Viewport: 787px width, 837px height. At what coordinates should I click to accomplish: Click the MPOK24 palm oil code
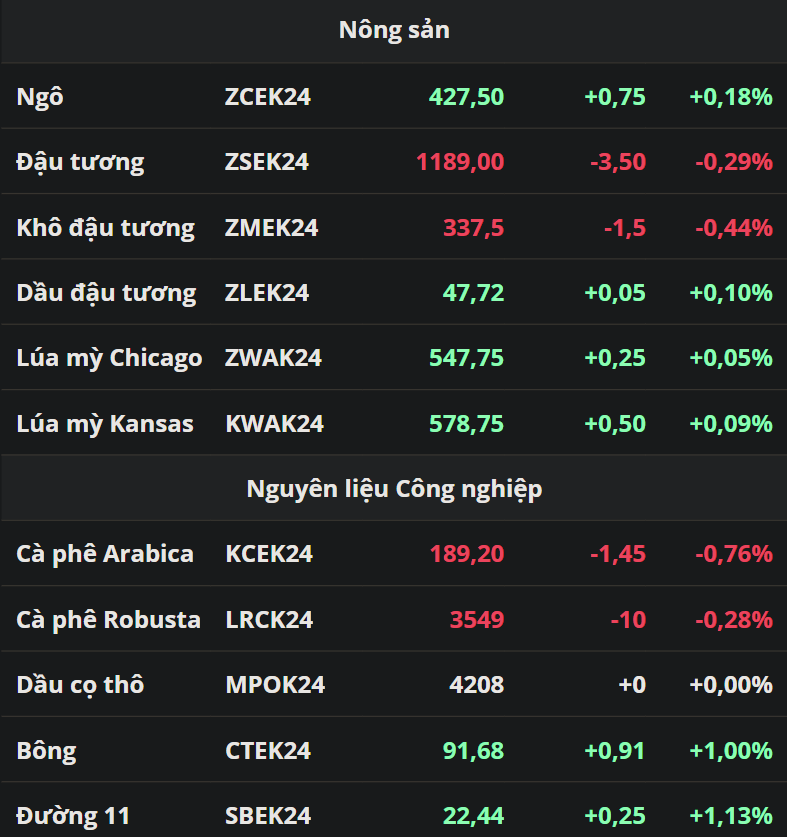[x=275, y=685]
